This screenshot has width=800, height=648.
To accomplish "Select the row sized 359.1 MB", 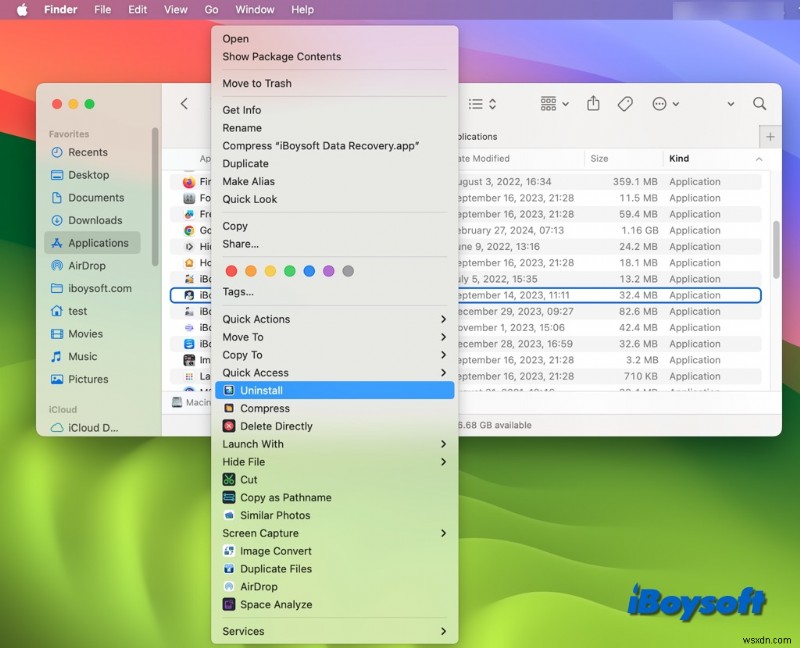I will click(x=465, y=182).
